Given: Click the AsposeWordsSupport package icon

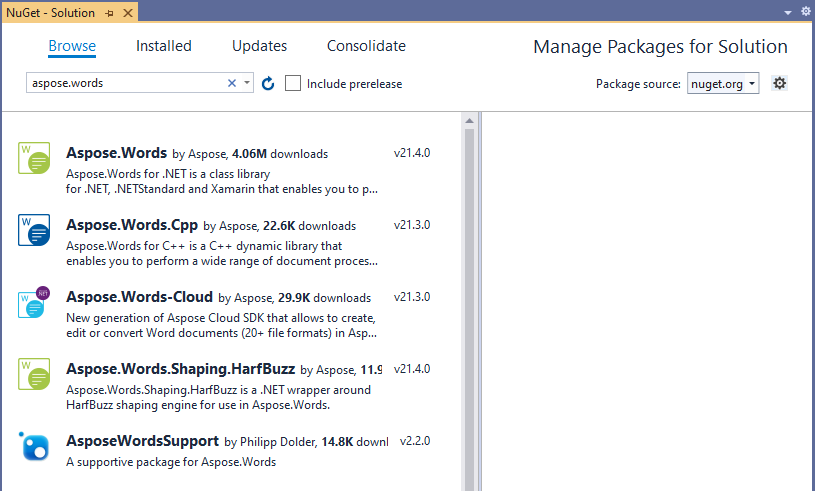Looking at the screenshot, I should click(34, 446).
